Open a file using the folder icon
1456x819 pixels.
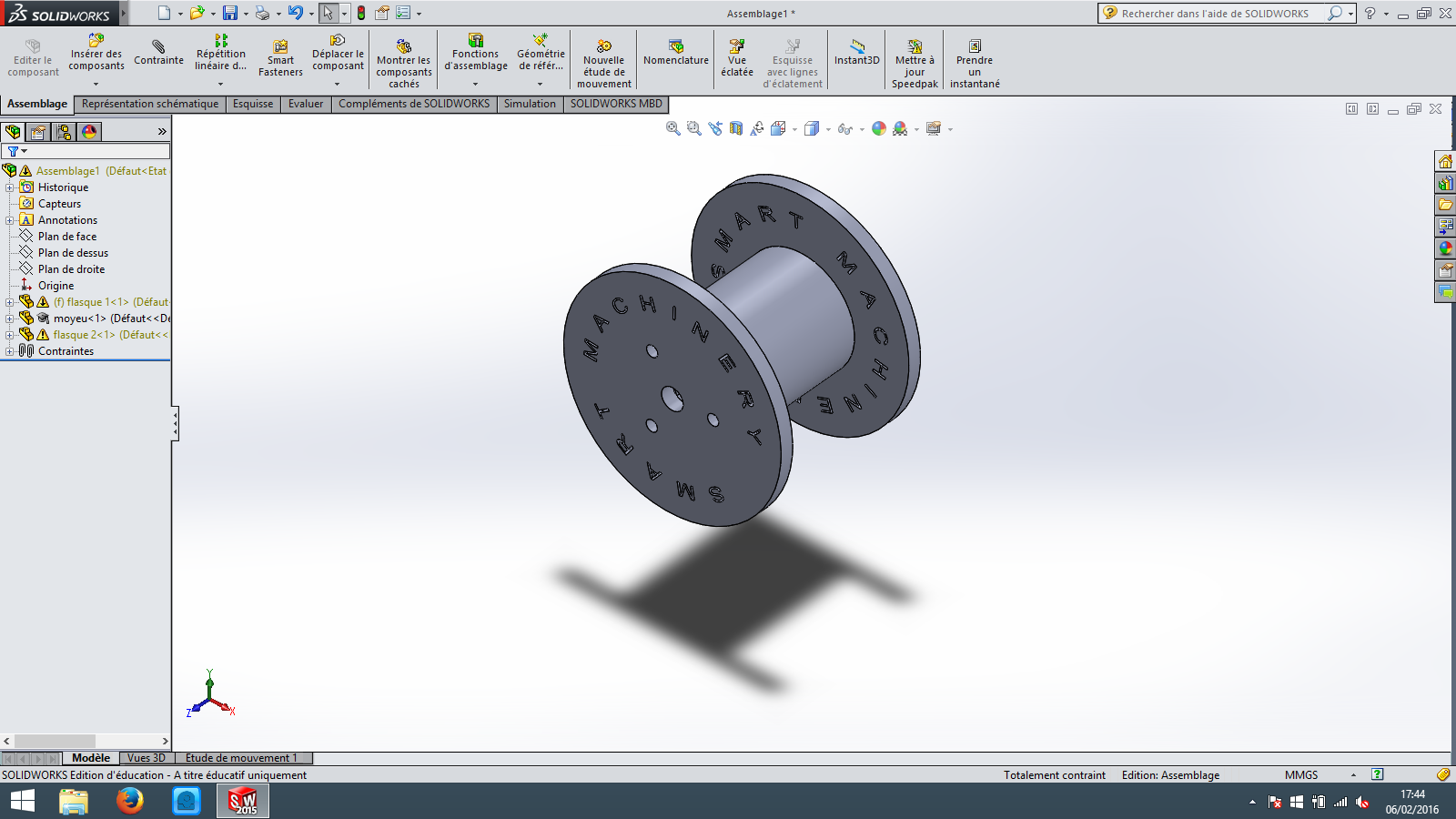click(197, 13)
